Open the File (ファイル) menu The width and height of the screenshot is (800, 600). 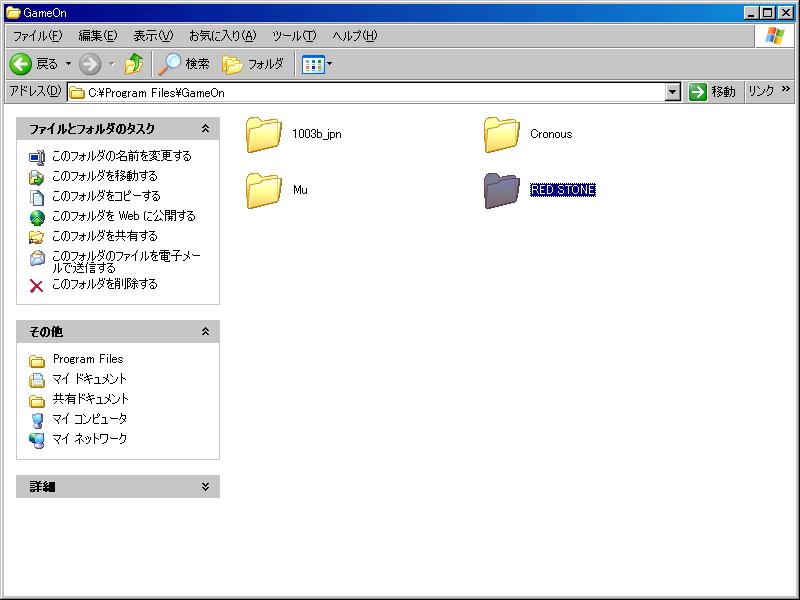click(37, 36)
